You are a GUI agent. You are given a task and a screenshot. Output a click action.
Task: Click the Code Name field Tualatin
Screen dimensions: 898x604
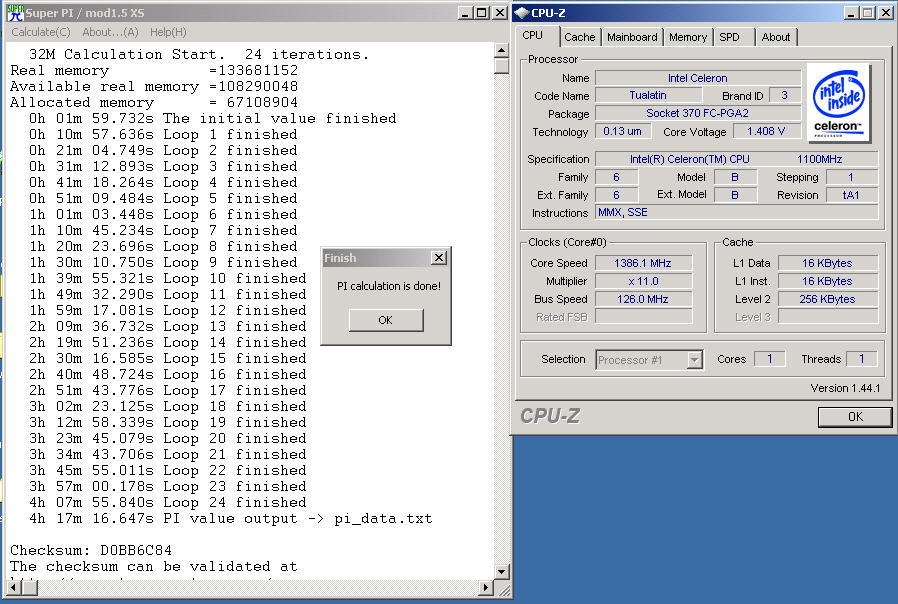pos(648,96)
